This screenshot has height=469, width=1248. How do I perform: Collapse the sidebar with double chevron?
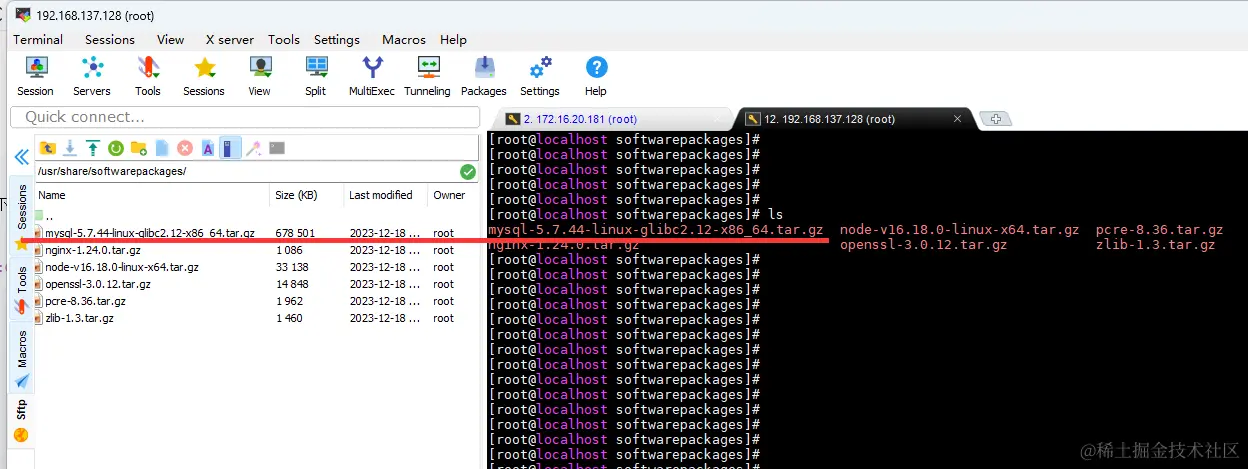pyautogui.click(x=20, y=157)
